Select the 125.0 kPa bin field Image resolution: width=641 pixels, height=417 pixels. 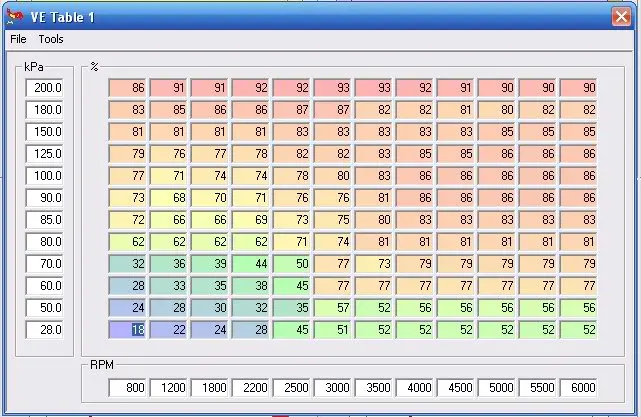click(x=45, y=154)
